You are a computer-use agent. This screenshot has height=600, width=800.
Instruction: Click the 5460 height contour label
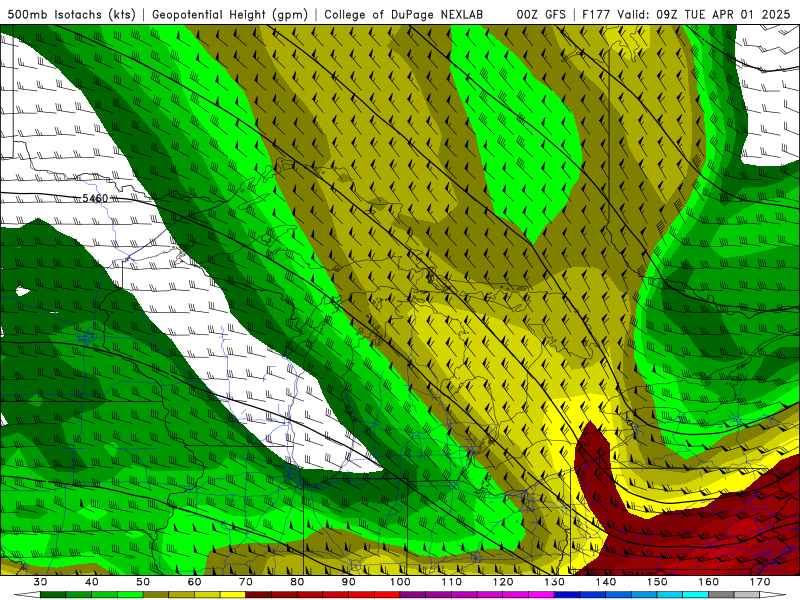(95, 198)
